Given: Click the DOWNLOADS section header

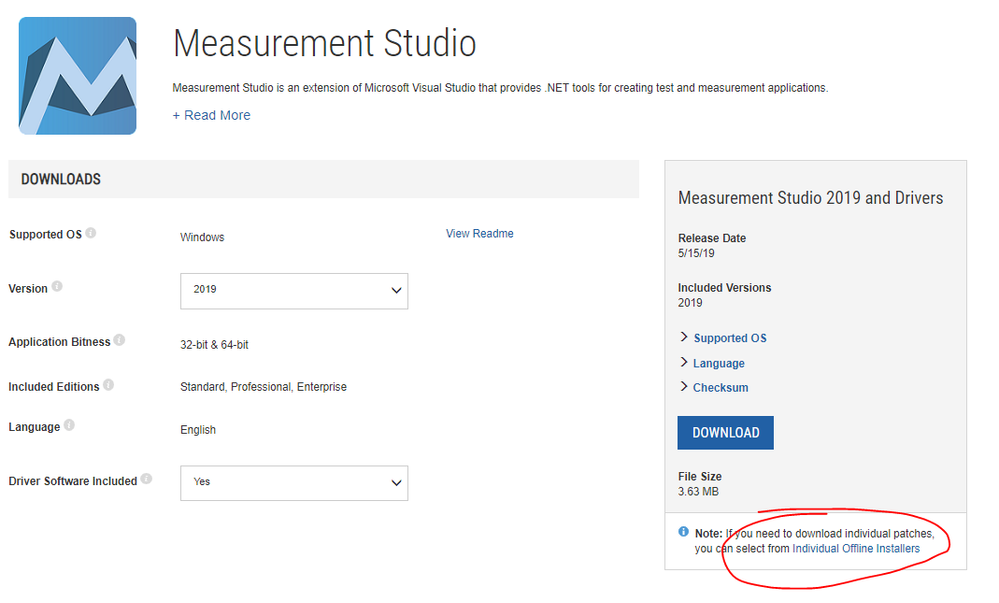Looking at the screenshot, I should pos(324,179).
